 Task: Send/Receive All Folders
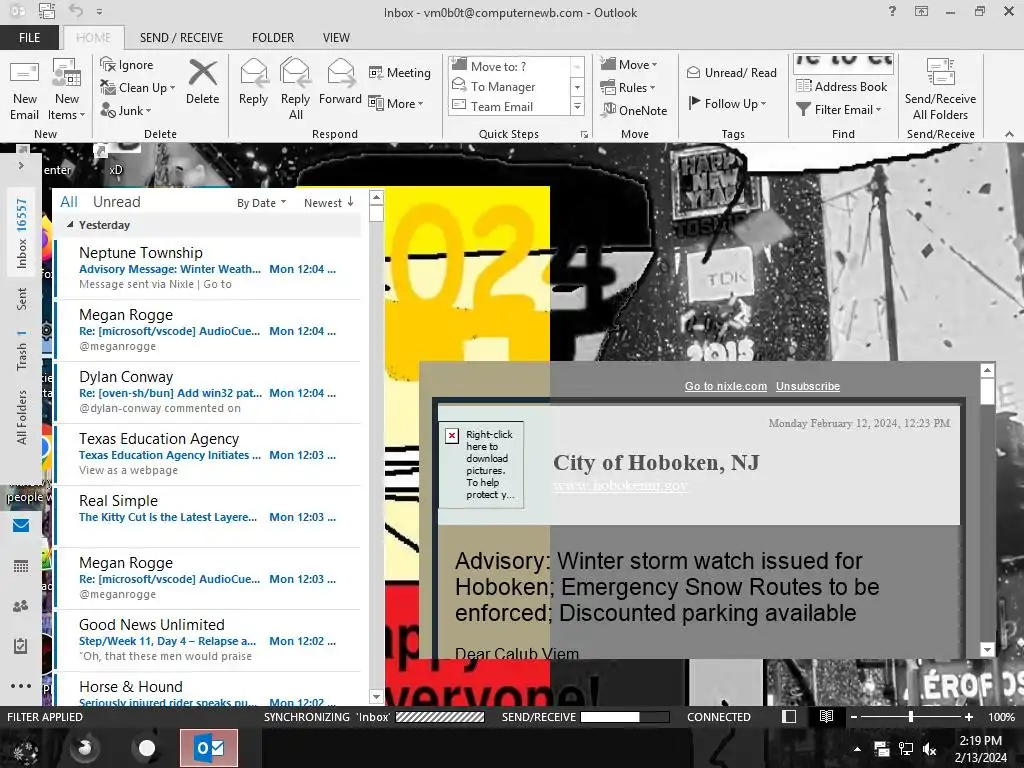(940, 89)
